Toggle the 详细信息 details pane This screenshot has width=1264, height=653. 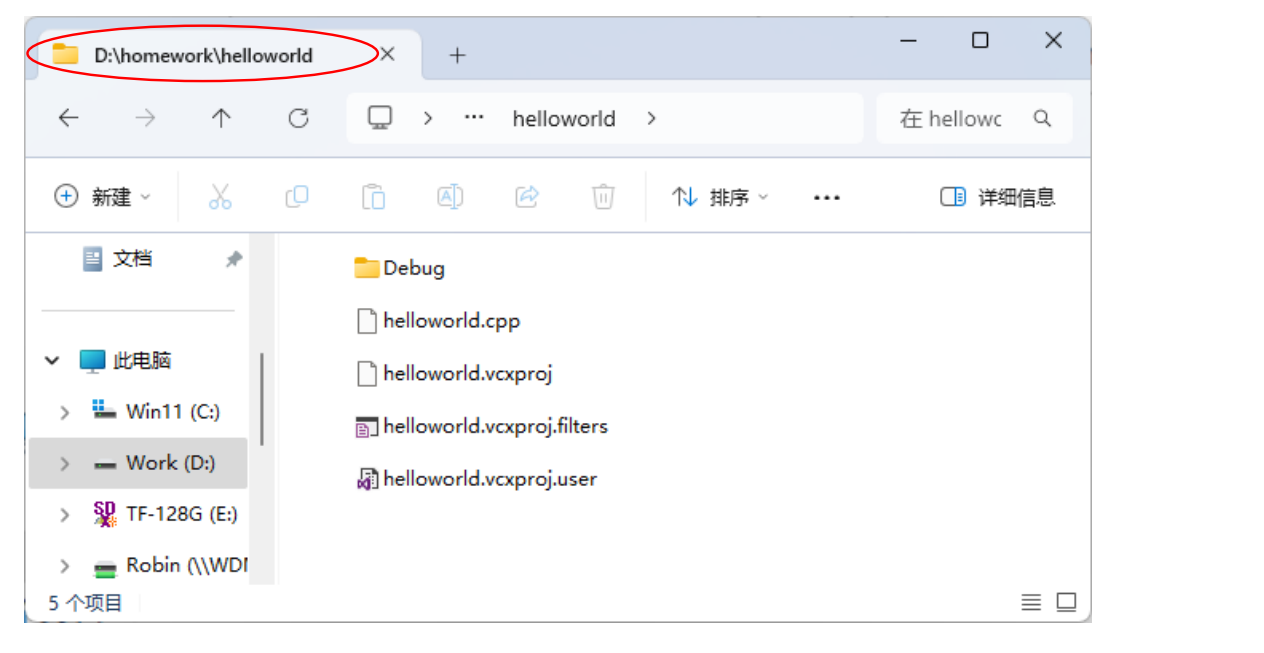(x=998, y=197)
